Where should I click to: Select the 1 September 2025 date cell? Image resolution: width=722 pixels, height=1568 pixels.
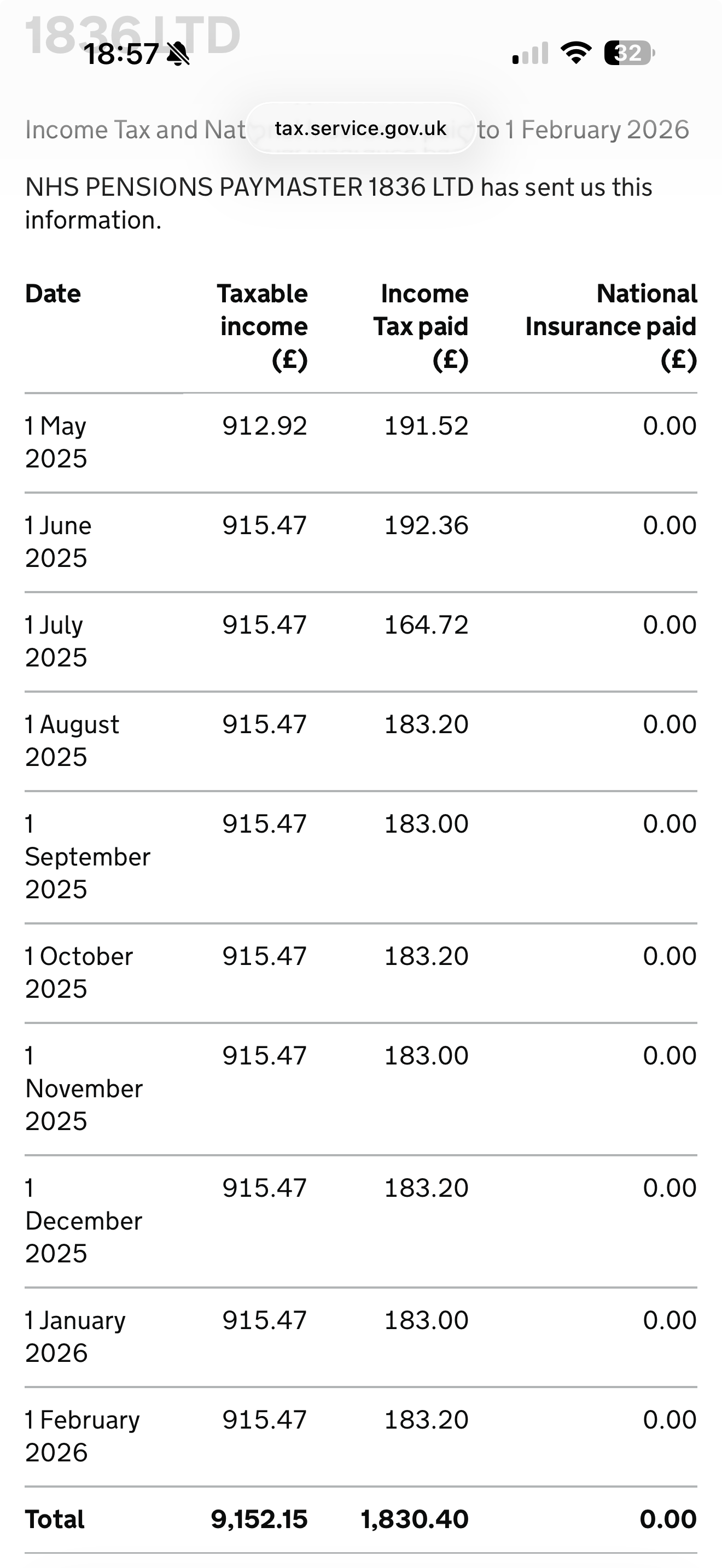(x=87, y=856)
